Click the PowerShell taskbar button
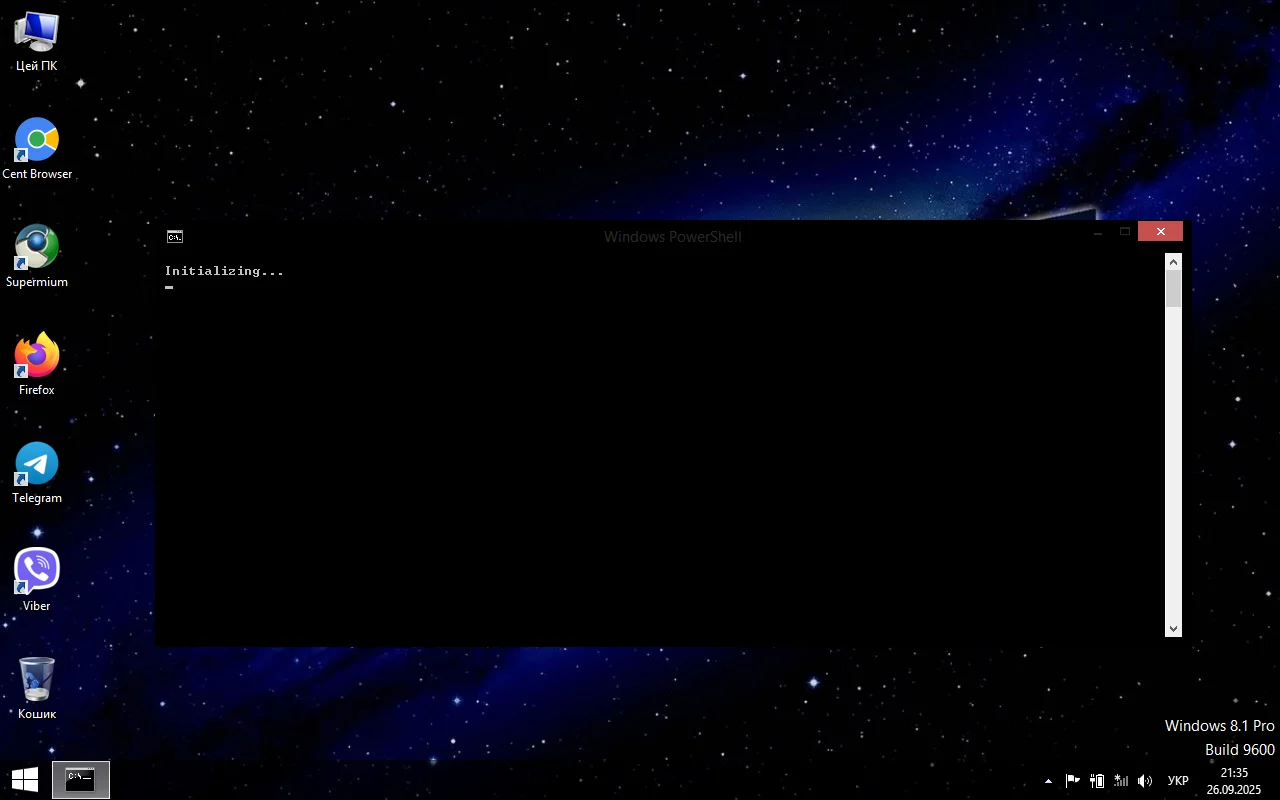The width and height of the screenshot is (1280, 800). pyautogui.click(x=80, y=780)
